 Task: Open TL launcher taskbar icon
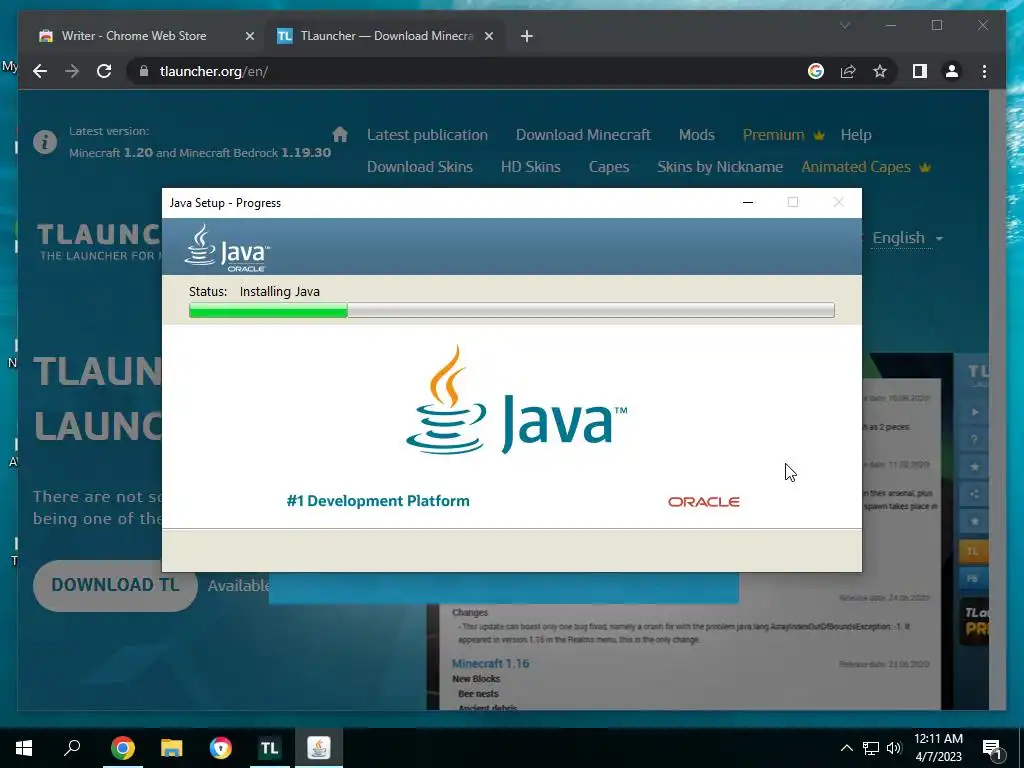pyautogui.click(x=269, y=748)
